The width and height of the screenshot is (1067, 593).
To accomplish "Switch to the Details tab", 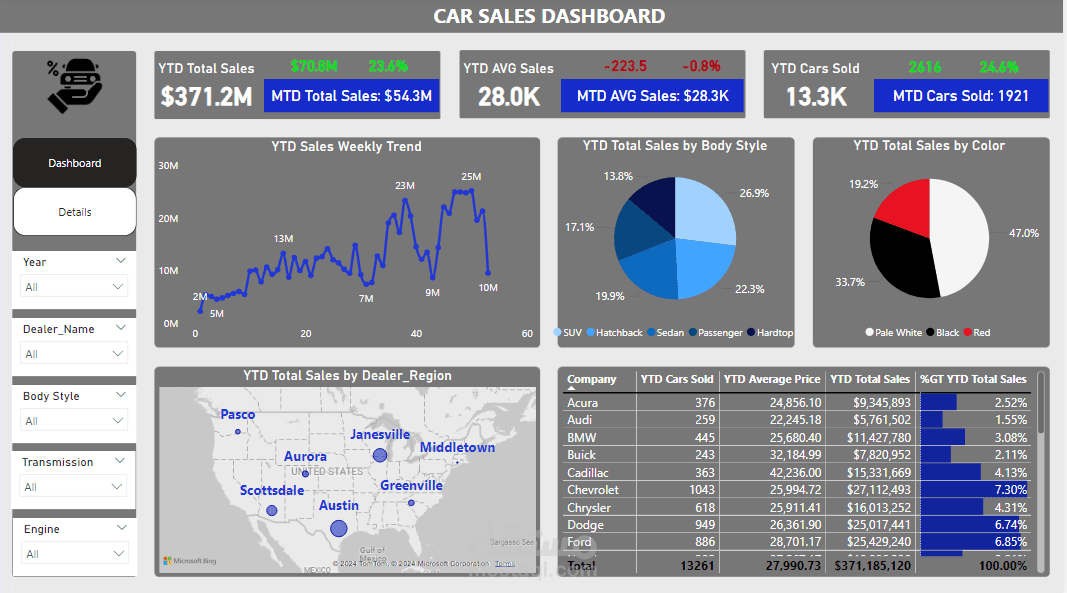I will [74, 211].
